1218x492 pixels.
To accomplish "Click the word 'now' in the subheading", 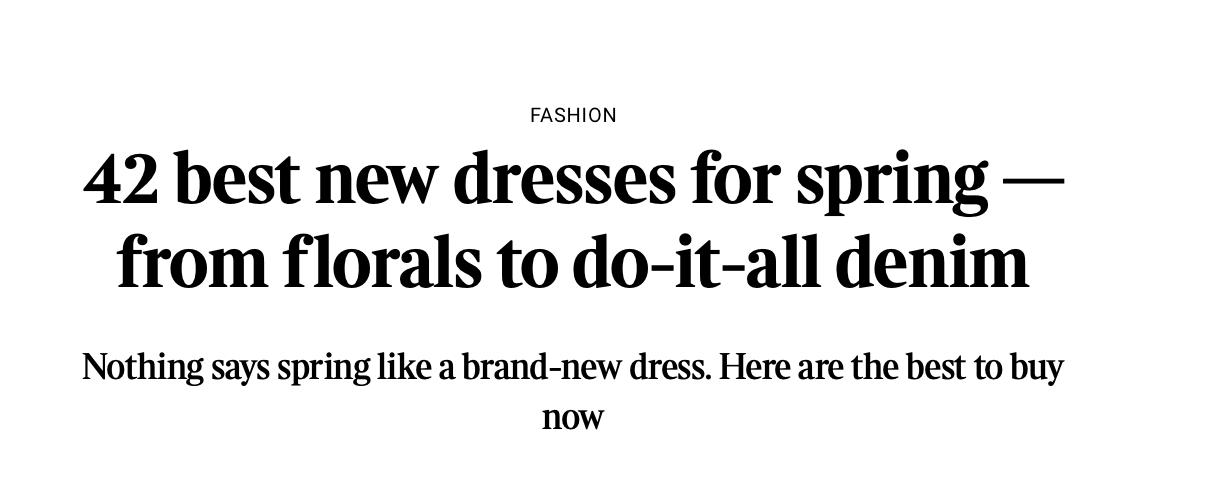I will (x=573, y=417).
